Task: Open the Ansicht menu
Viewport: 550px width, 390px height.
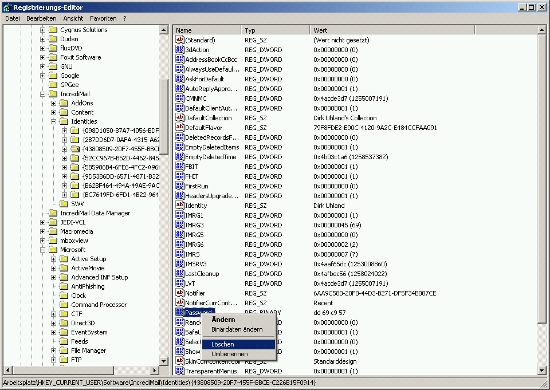Action: click(73, 19)
